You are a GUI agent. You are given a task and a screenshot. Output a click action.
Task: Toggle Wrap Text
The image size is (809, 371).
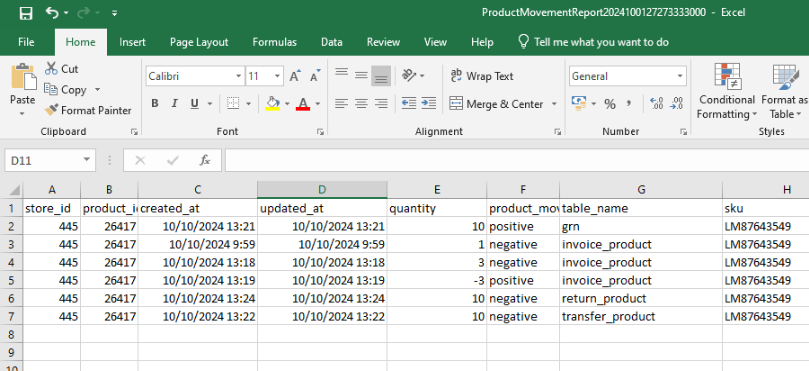[482, 76]
